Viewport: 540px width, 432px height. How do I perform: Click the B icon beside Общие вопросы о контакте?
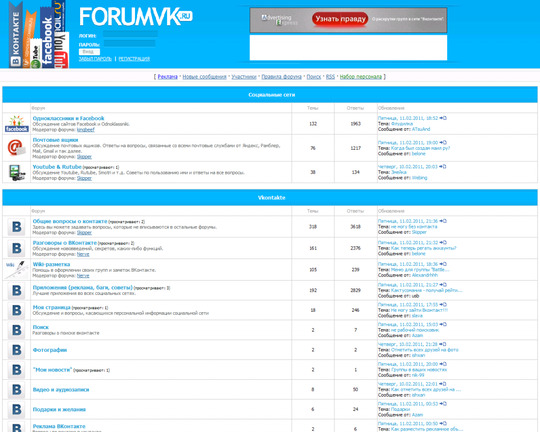click(x=17, y=227)
